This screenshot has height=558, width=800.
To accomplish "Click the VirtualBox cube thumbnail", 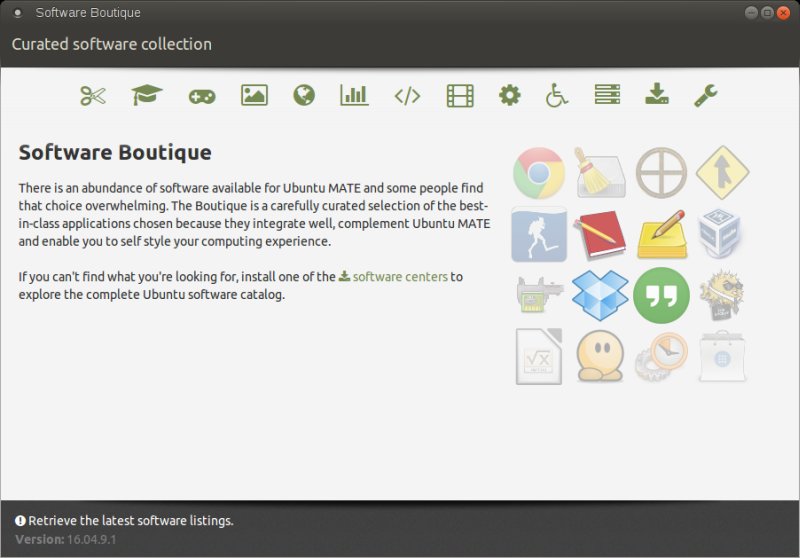I will [x=722, y=234].
